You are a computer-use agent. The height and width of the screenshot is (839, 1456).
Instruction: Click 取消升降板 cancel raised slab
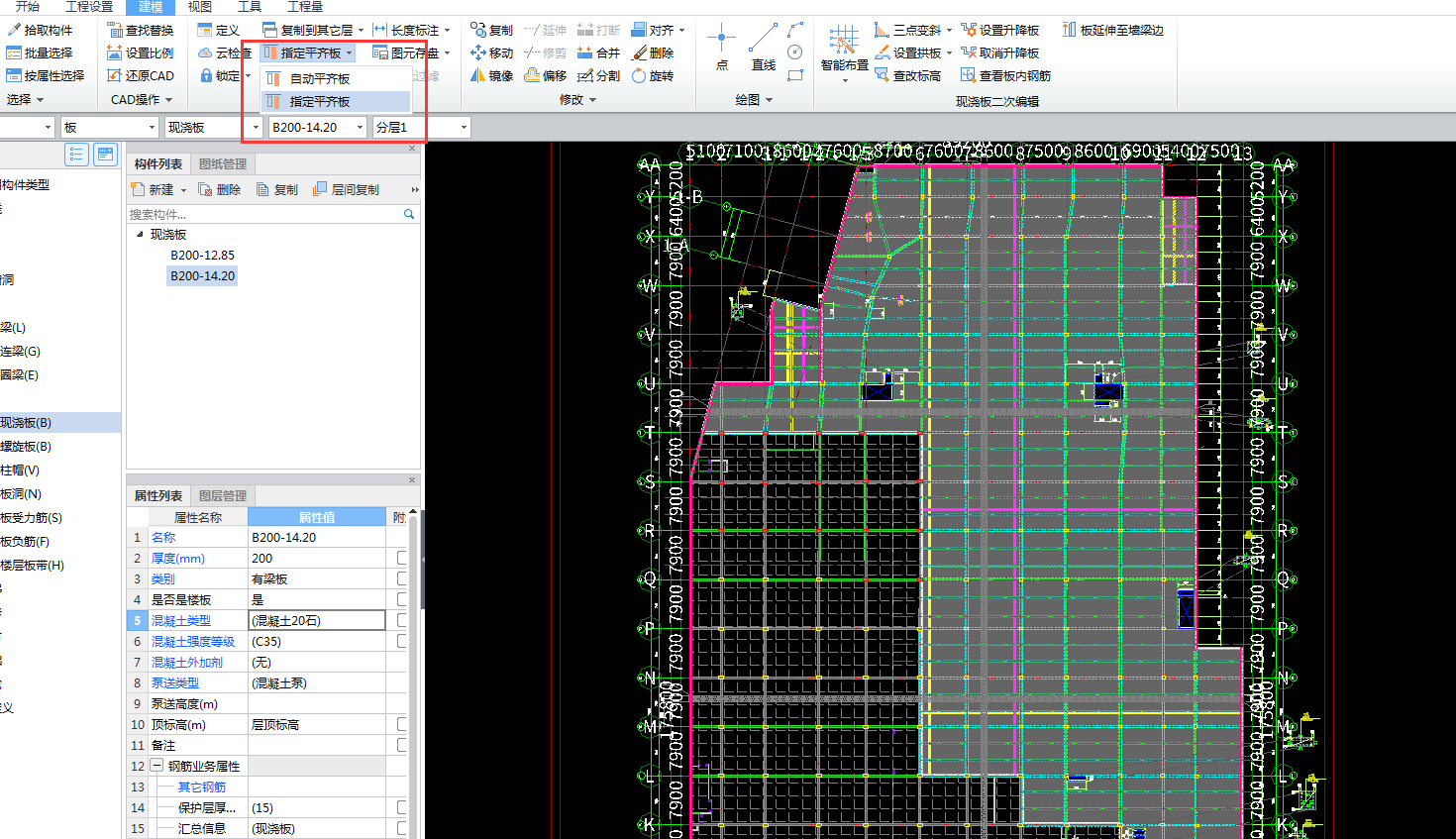pos(1000,52)
